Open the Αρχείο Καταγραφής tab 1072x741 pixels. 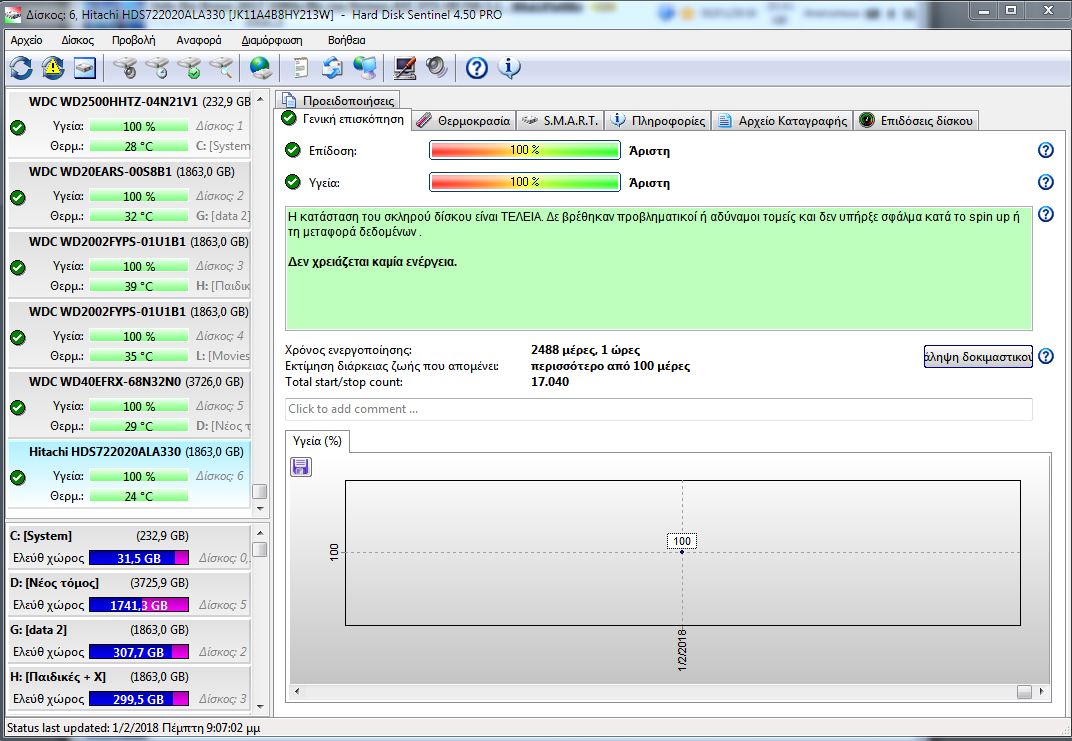pyautogui.click(x=783, y=121)
